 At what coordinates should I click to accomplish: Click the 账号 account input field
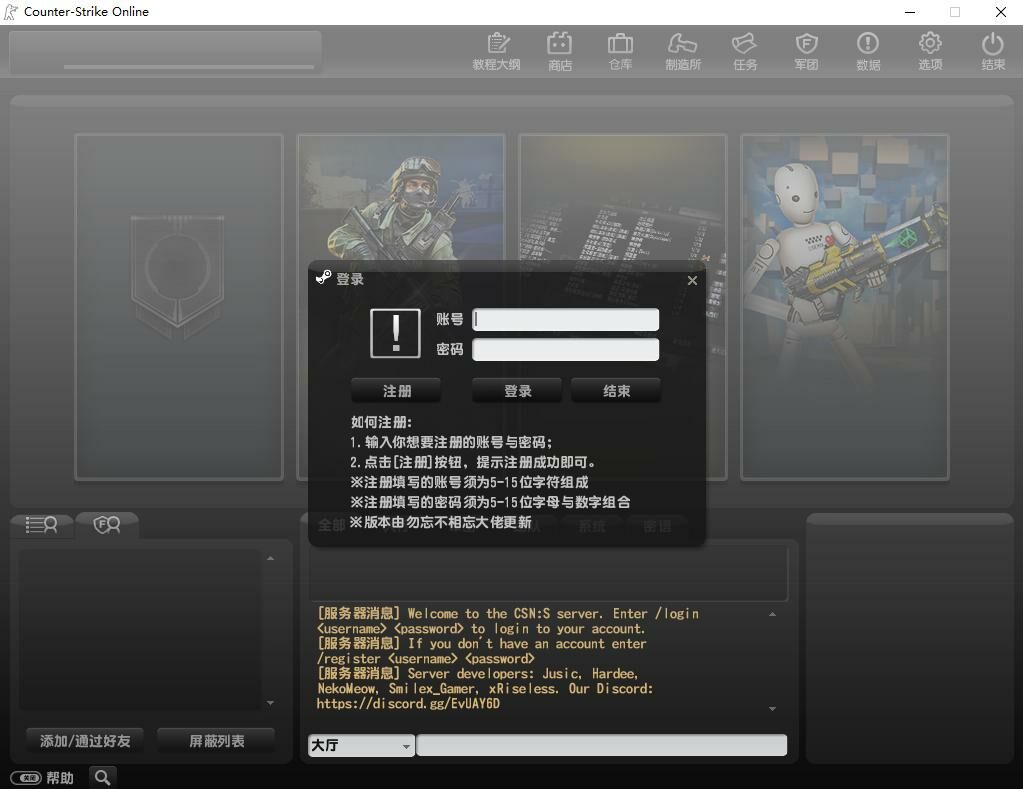tap(565, 320)
